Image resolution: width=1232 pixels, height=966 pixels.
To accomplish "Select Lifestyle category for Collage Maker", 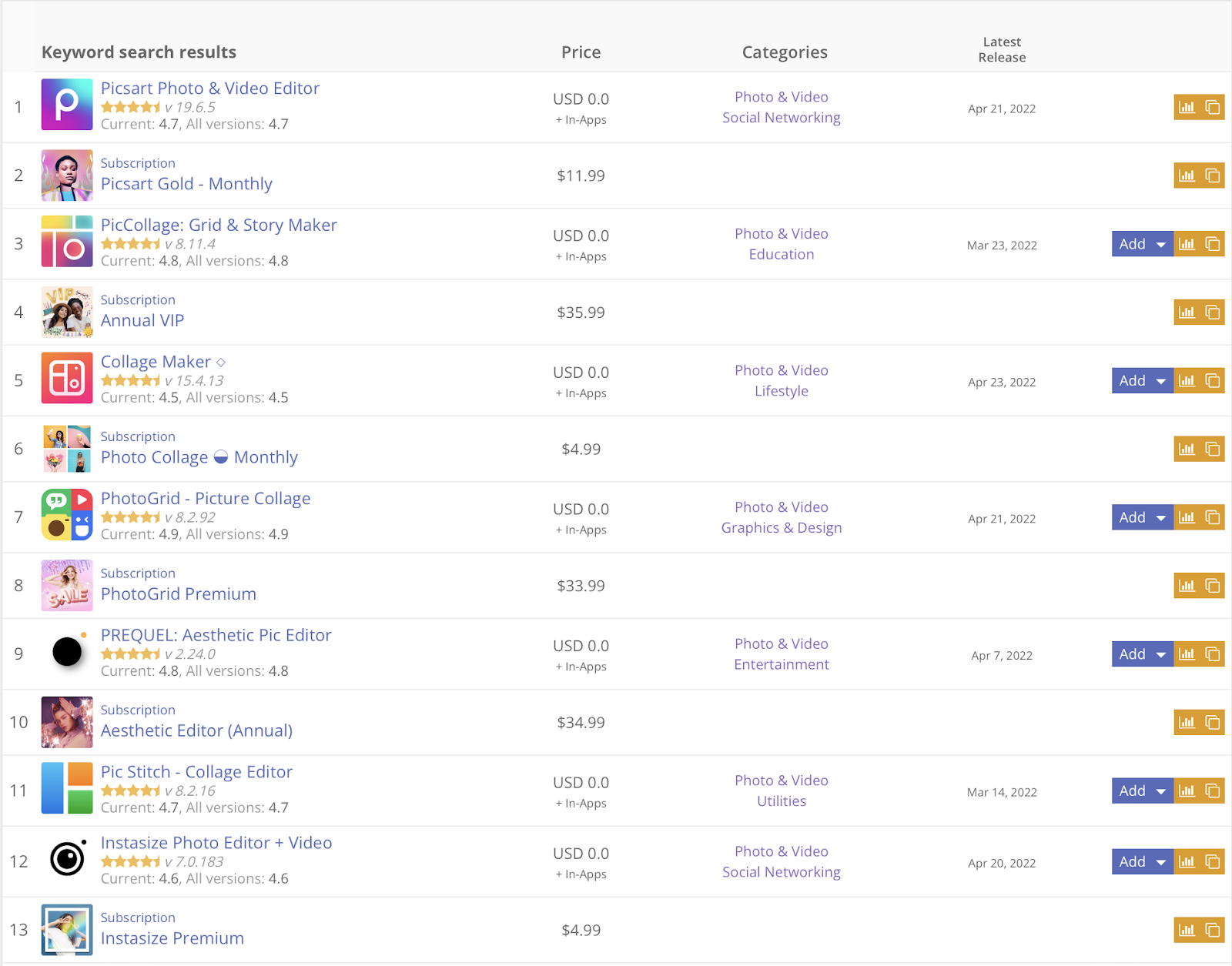I will (x=782, y=391).
